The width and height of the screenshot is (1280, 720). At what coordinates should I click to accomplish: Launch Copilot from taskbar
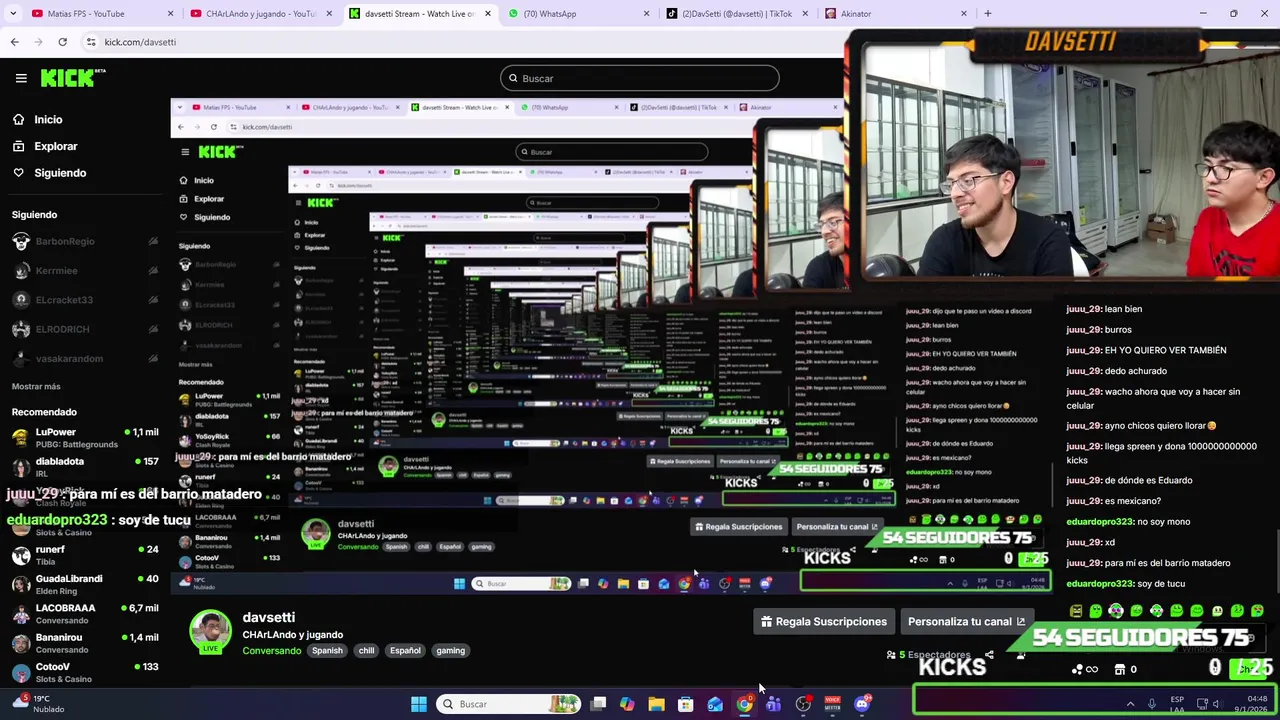click(627, 704)
